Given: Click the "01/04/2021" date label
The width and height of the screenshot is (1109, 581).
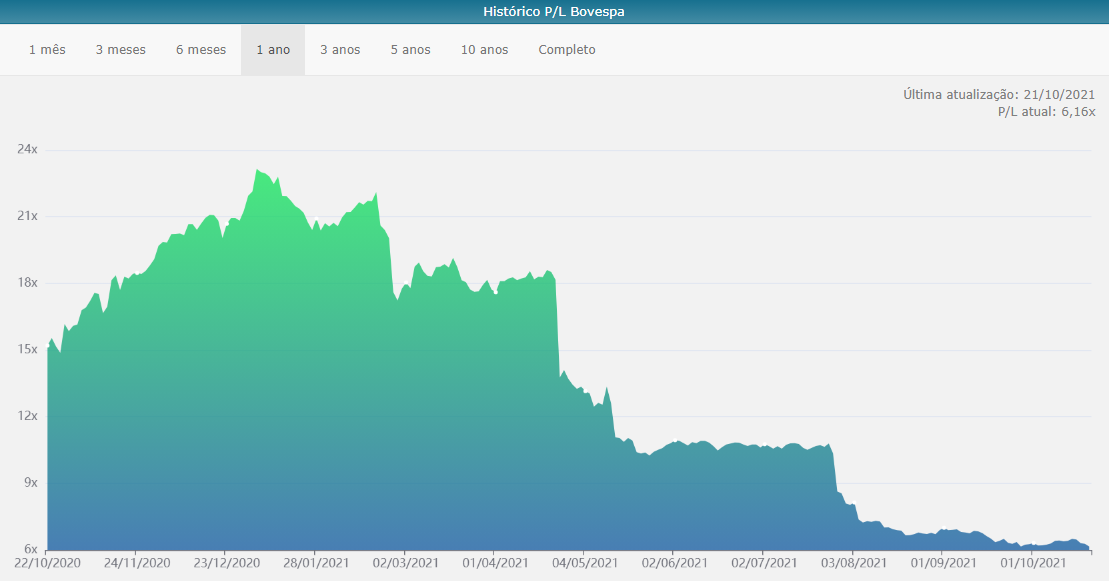Looking at the screenshot, I should click(x=495, y=563).
